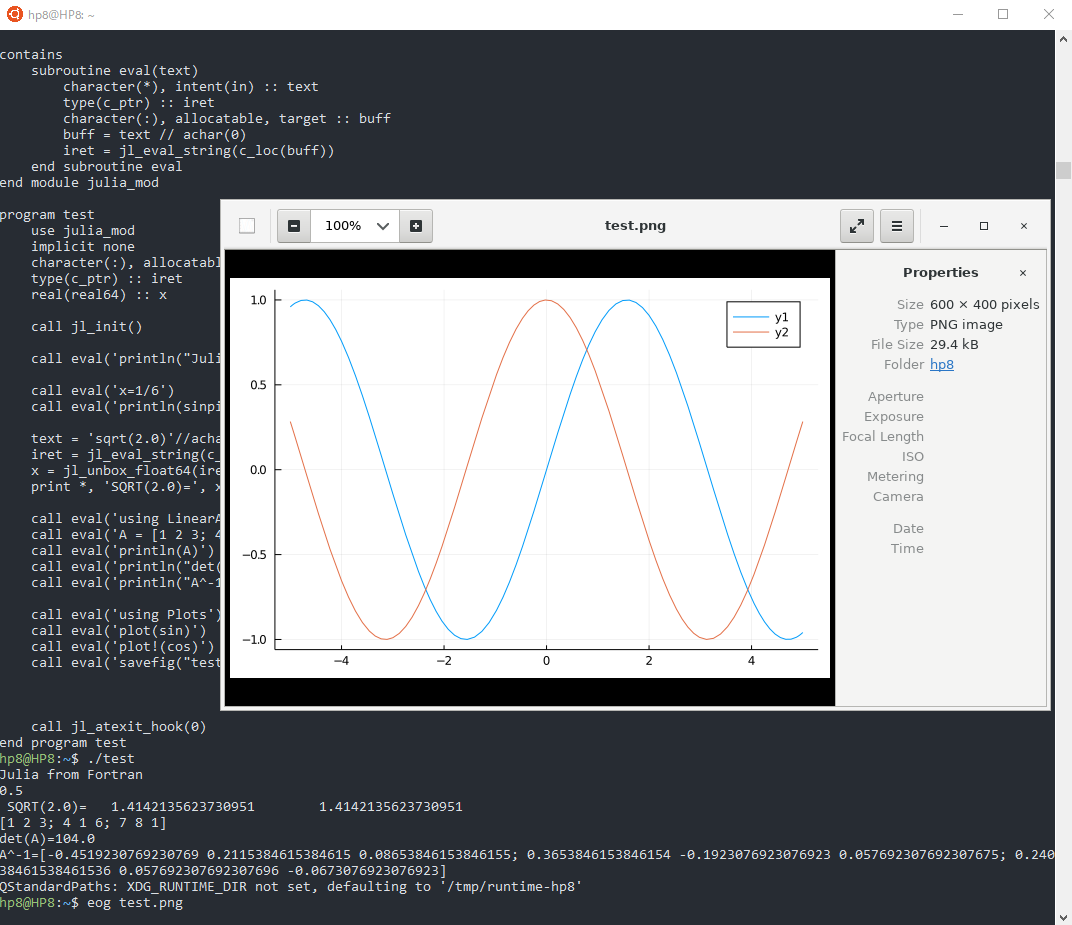Open the hp8 folder link
Image resolution: width=1072 pixels, height=925 pixels.
click(941, 364)
